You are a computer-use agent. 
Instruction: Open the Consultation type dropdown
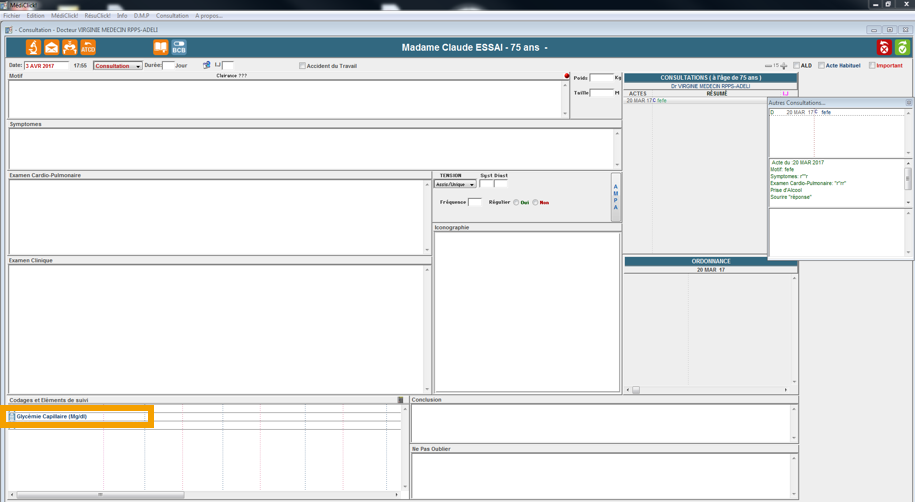click(x=138, y=66)
